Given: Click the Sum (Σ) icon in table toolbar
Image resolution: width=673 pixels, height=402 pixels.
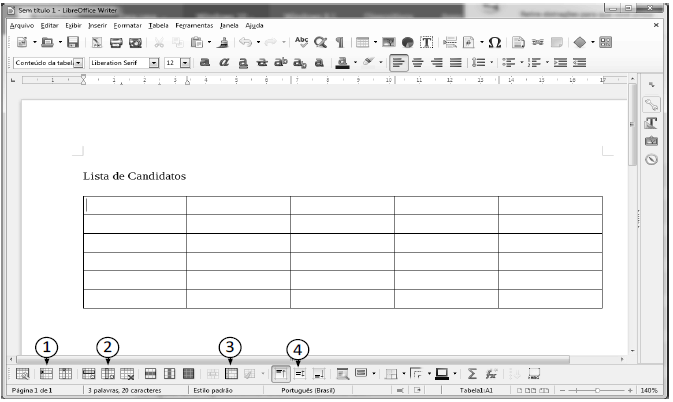Looking at the screenshot, I should click(x=472, y=373).
